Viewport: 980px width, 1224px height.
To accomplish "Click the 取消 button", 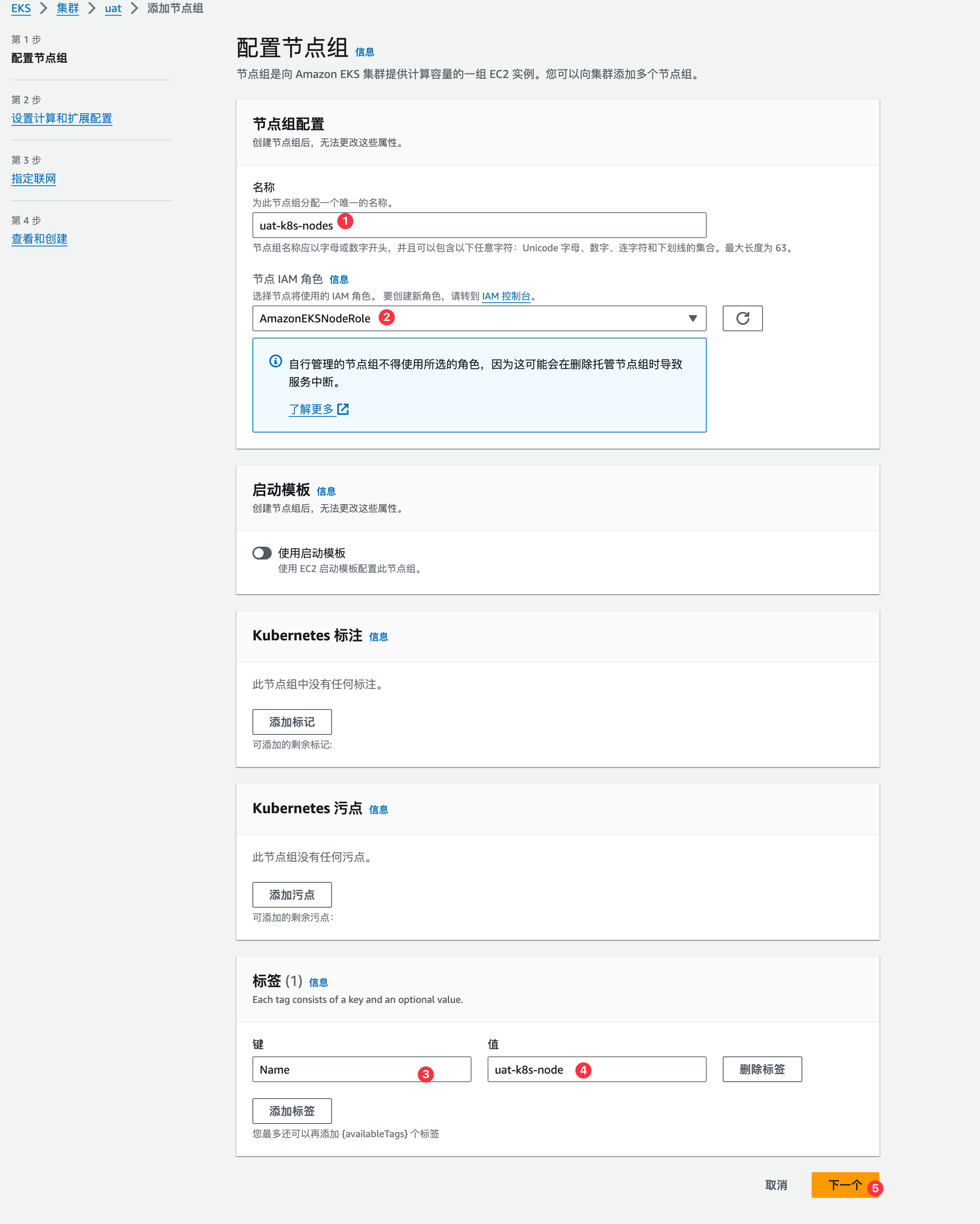I will point(776,1185).
